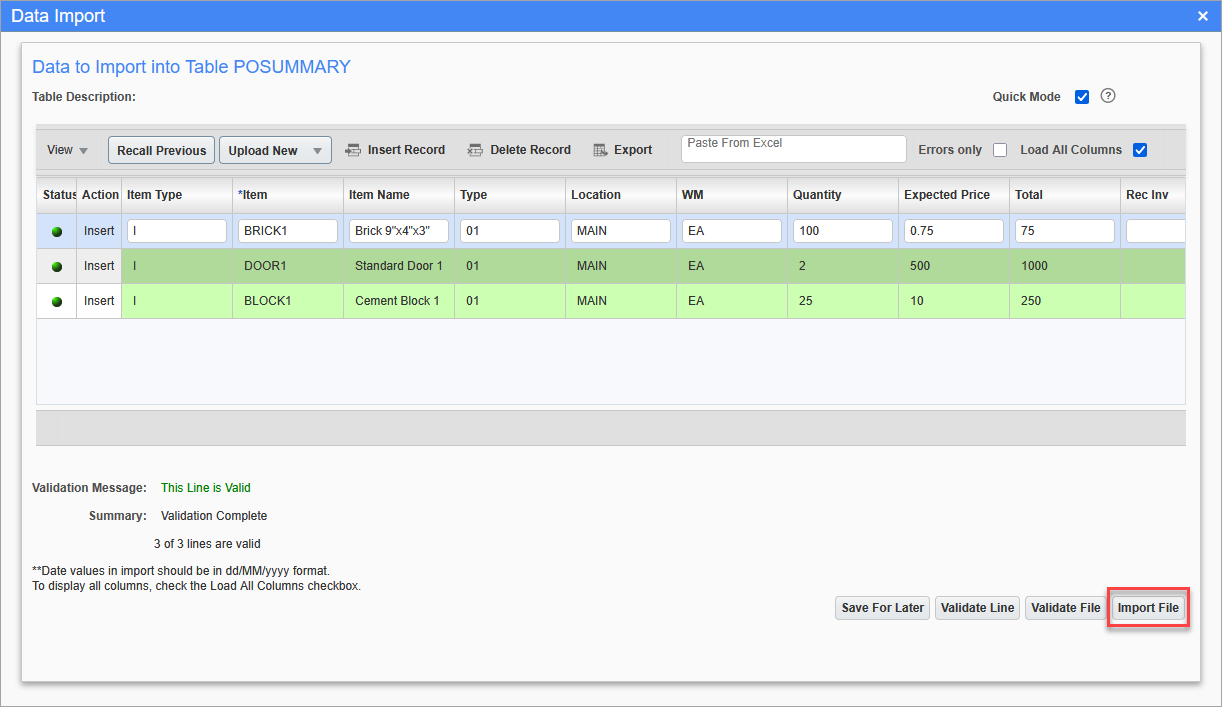Click the Insert Record icon button

(395, 150)
